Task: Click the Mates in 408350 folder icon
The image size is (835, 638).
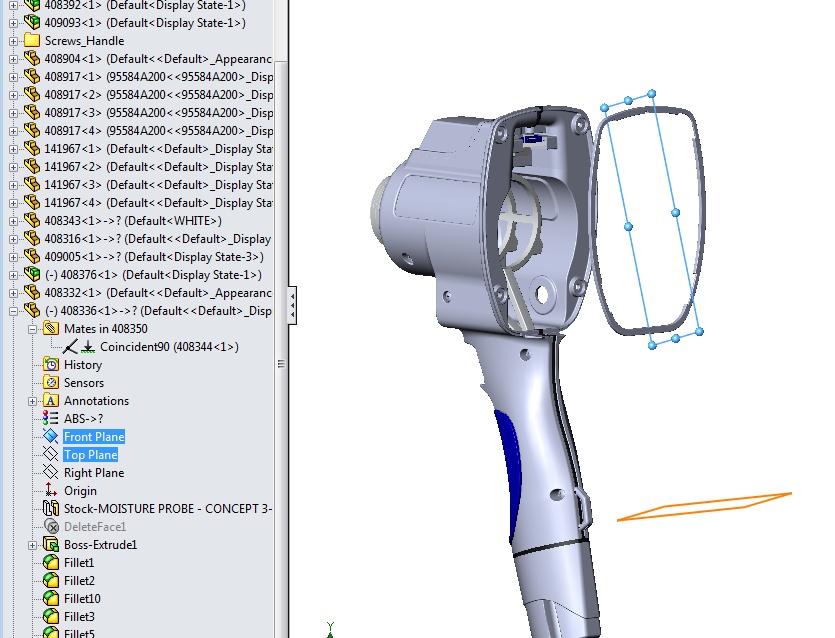Action: 51,329
